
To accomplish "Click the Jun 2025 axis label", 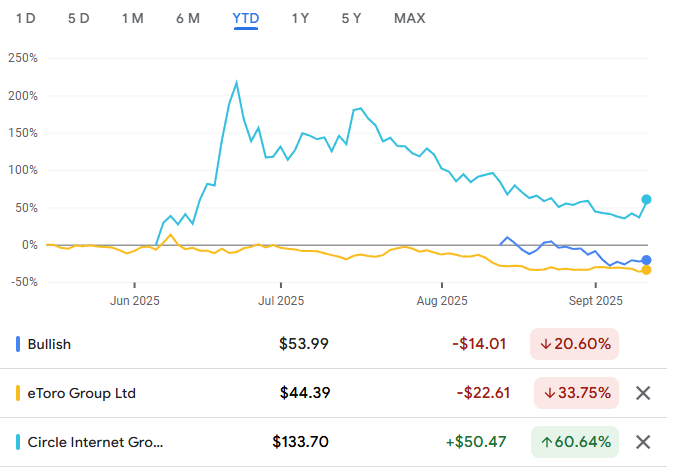I will [x=135, y=301].
